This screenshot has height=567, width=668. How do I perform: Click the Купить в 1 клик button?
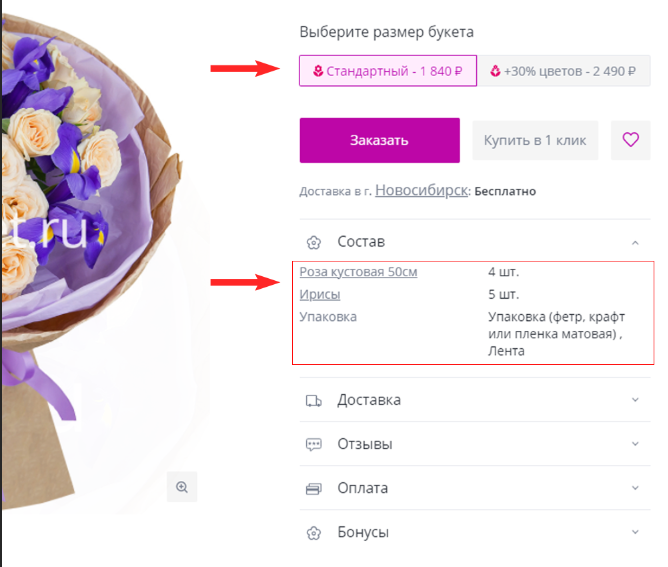(x=535, y=140)
